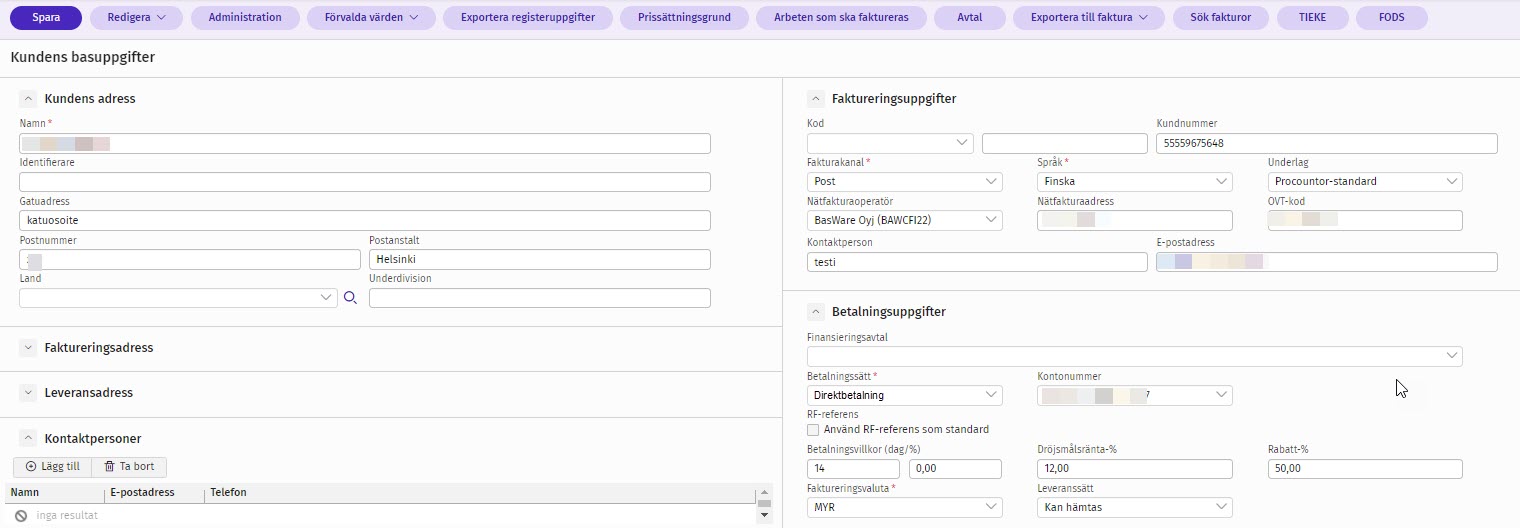This screenshot has width=1520, height=528.
Task: Click the E-postadress field in Faktureringsuppgifter
Action: pyautogui.click(x=1327, y=262)
